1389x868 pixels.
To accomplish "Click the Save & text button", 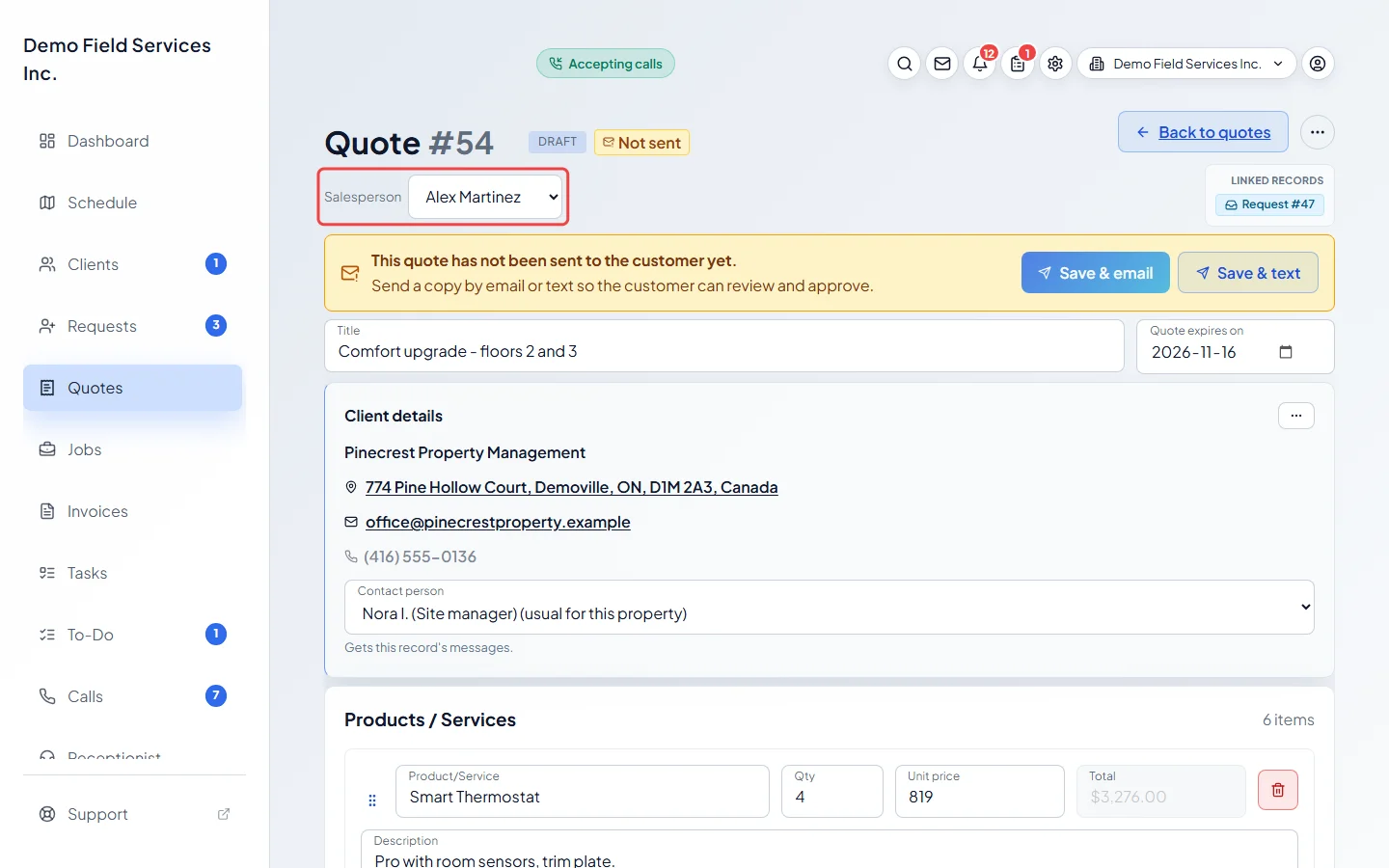I will click(x=1248, y=273).
